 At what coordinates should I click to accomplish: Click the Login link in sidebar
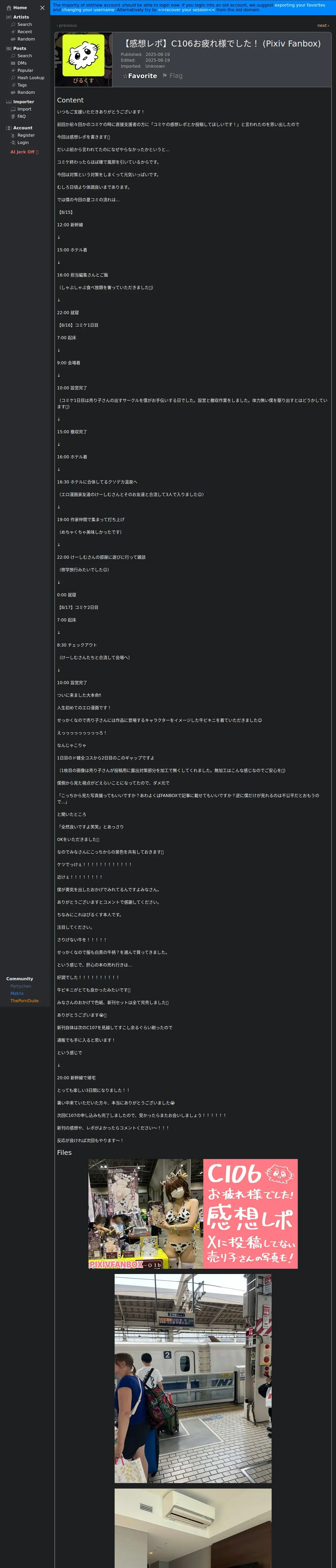click(x=23, y=142)
